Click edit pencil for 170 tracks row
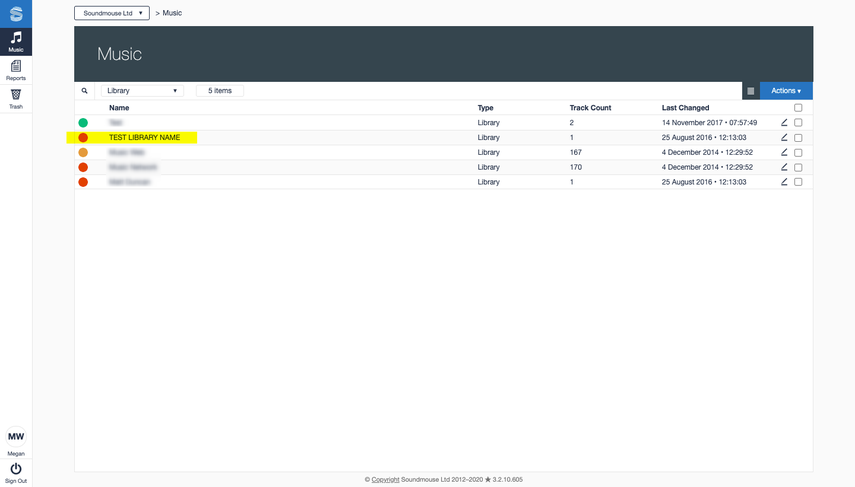This screenshot has width=855, height=487. (784, 167)
